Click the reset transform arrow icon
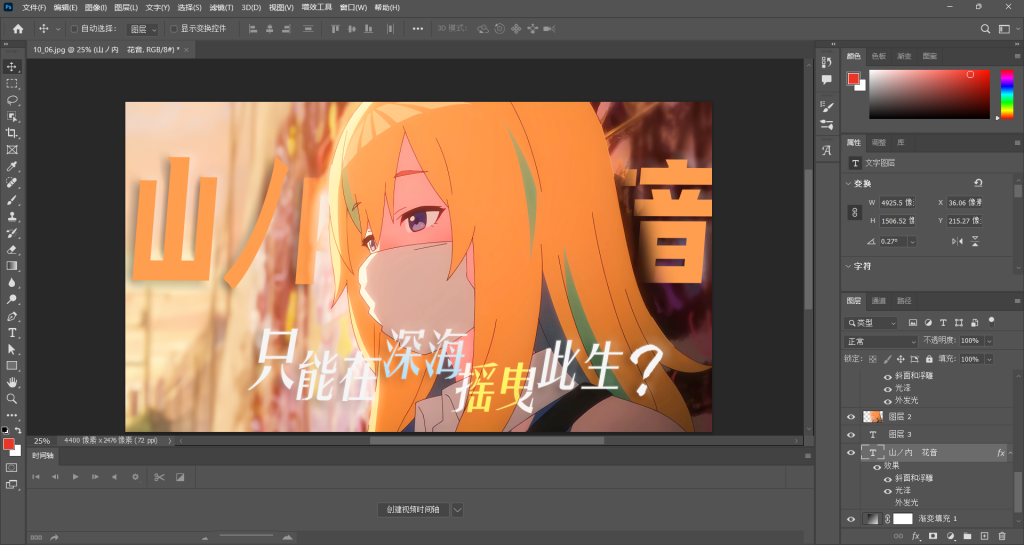 pyautogui.click(x=978, y=183)
